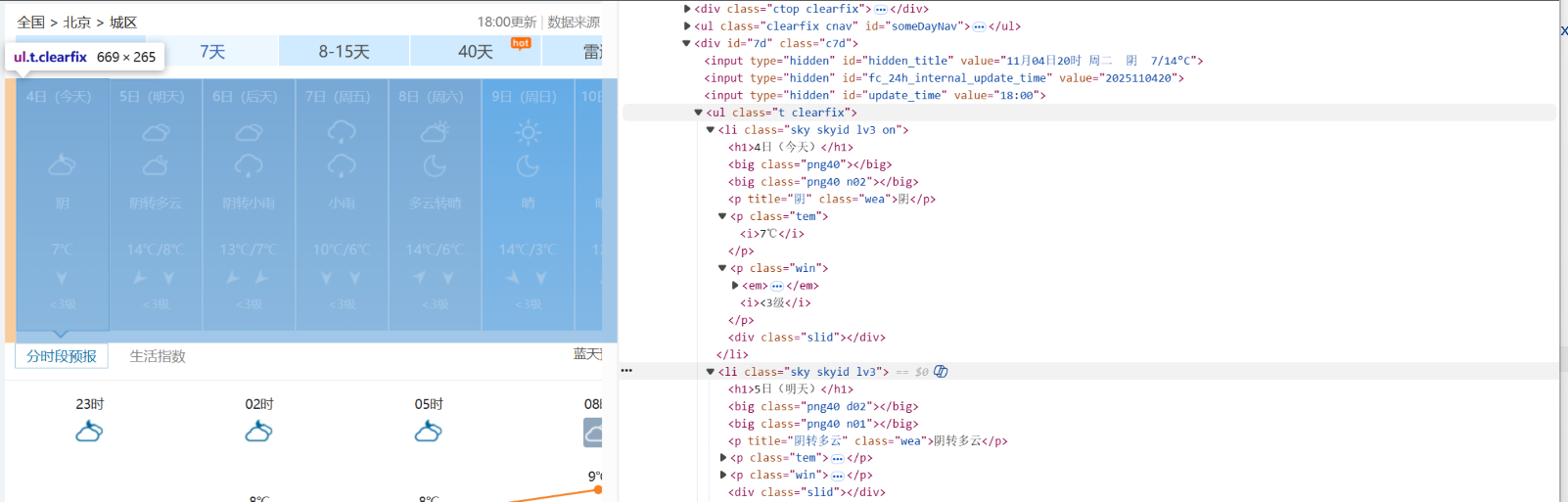Click the big class png40 d02 line
This screenshot has height=502, width=1568.
pyautogui.click(x=823, y=407)
